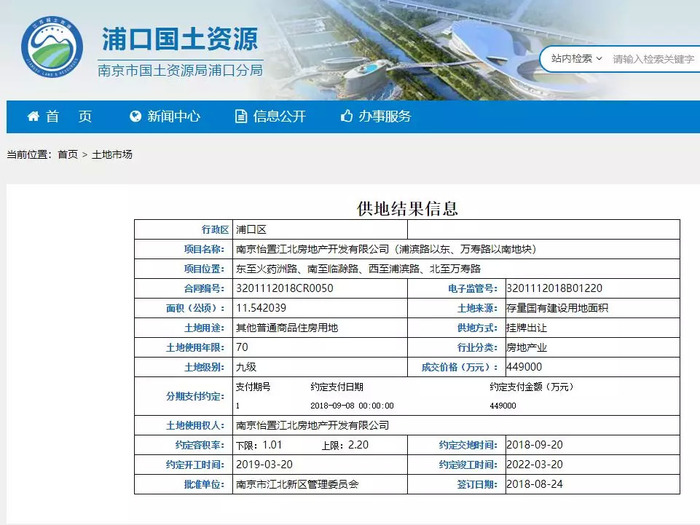Screen dimensions: 700x525
Task: Click the 浦口国土资源 site title
Action: [180, 39]
